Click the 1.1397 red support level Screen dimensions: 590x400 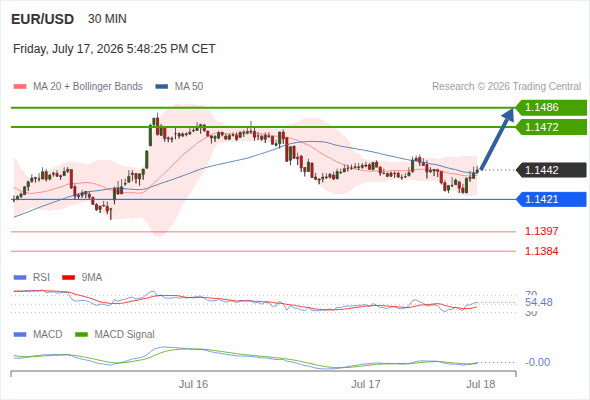pyautogui.click(x=541, y=231)
